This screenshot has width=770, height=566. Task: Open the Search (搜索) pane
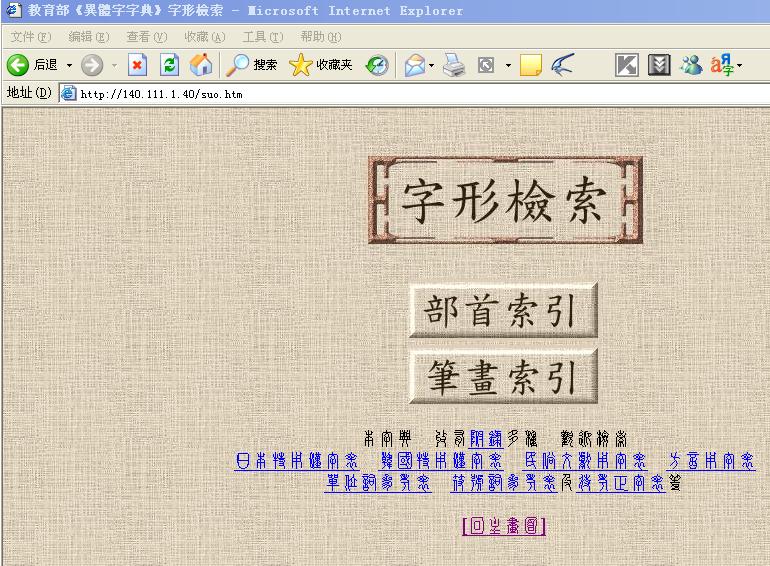252,65
